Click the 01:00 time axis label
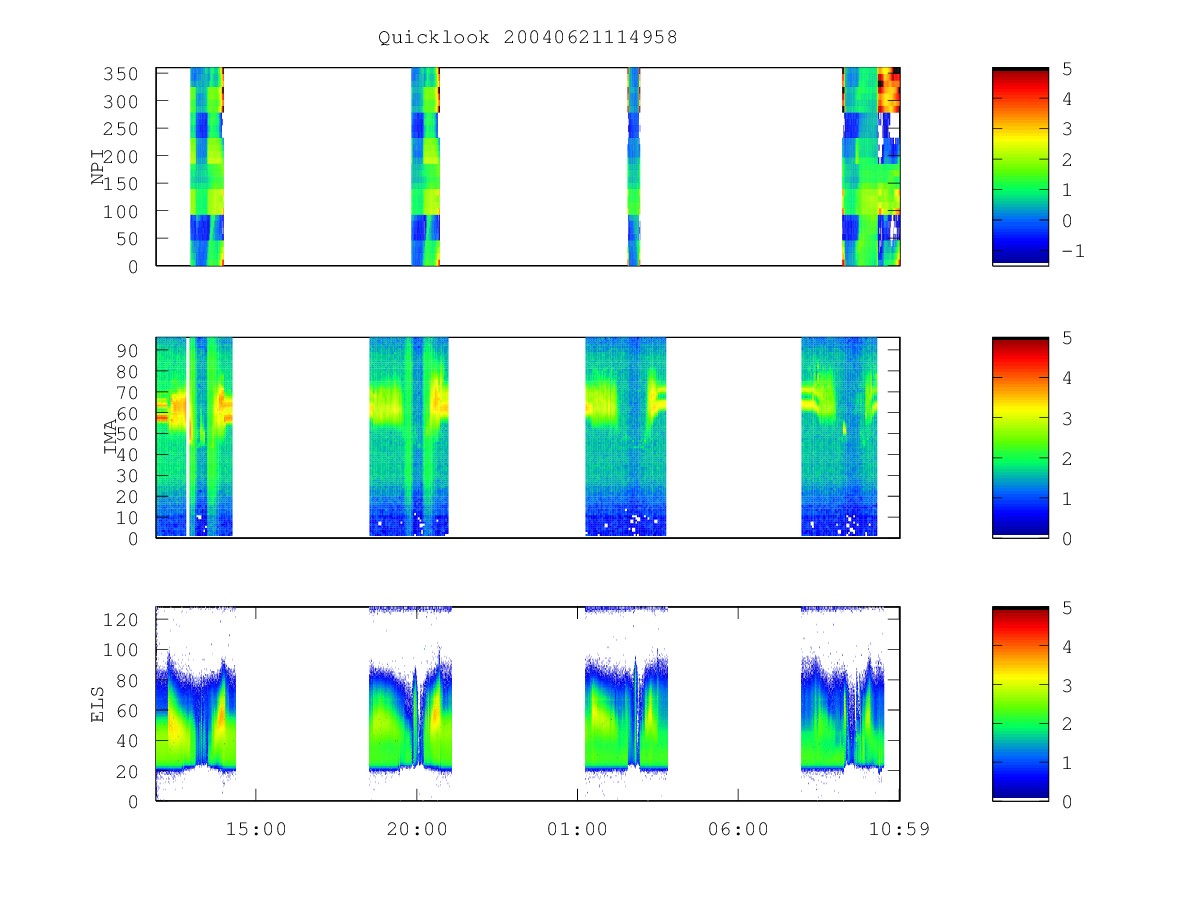1200x900 pixels. coord(578,829)
